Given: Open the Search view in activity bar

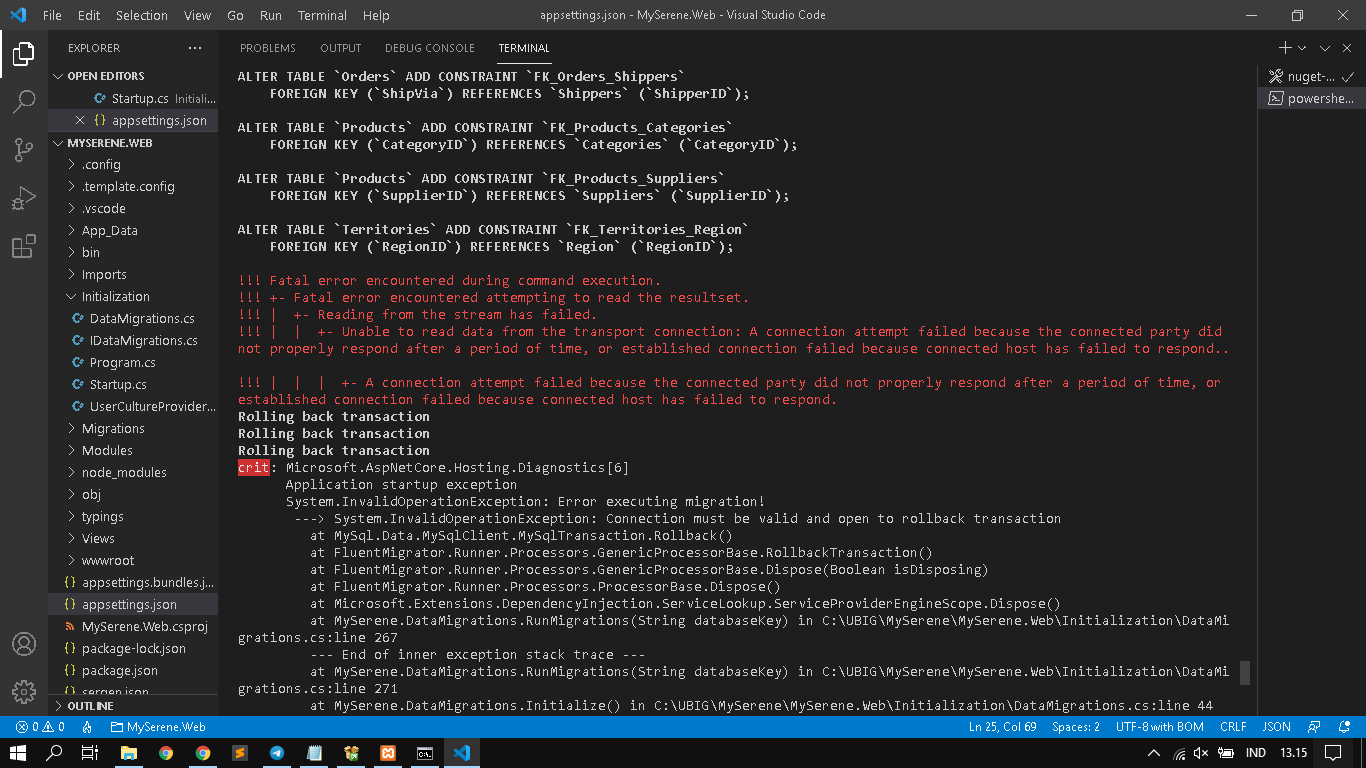Looking at the screenshot, I should click(x=24, y=102).
